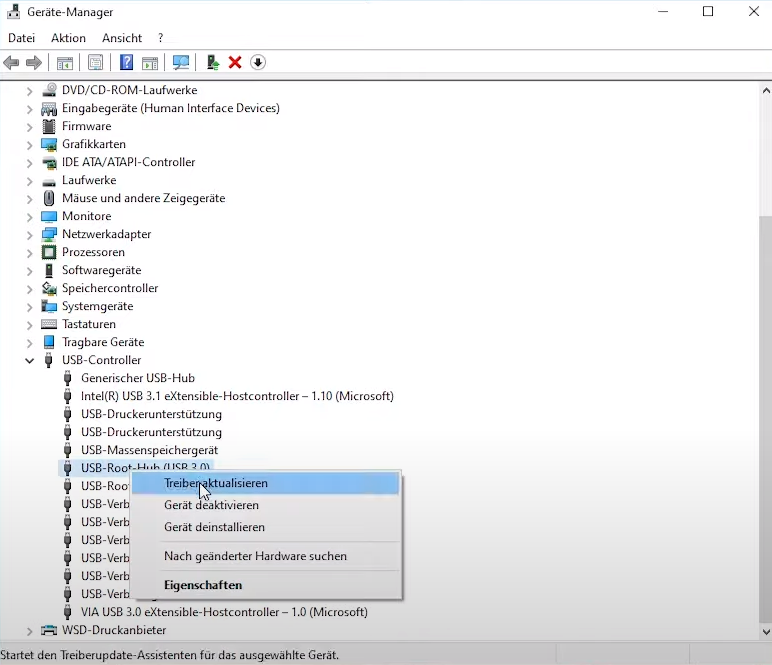
Task: Click the DVD/CD-ROM-Laufwerke drive icon
Action: (x=49, y=90)
